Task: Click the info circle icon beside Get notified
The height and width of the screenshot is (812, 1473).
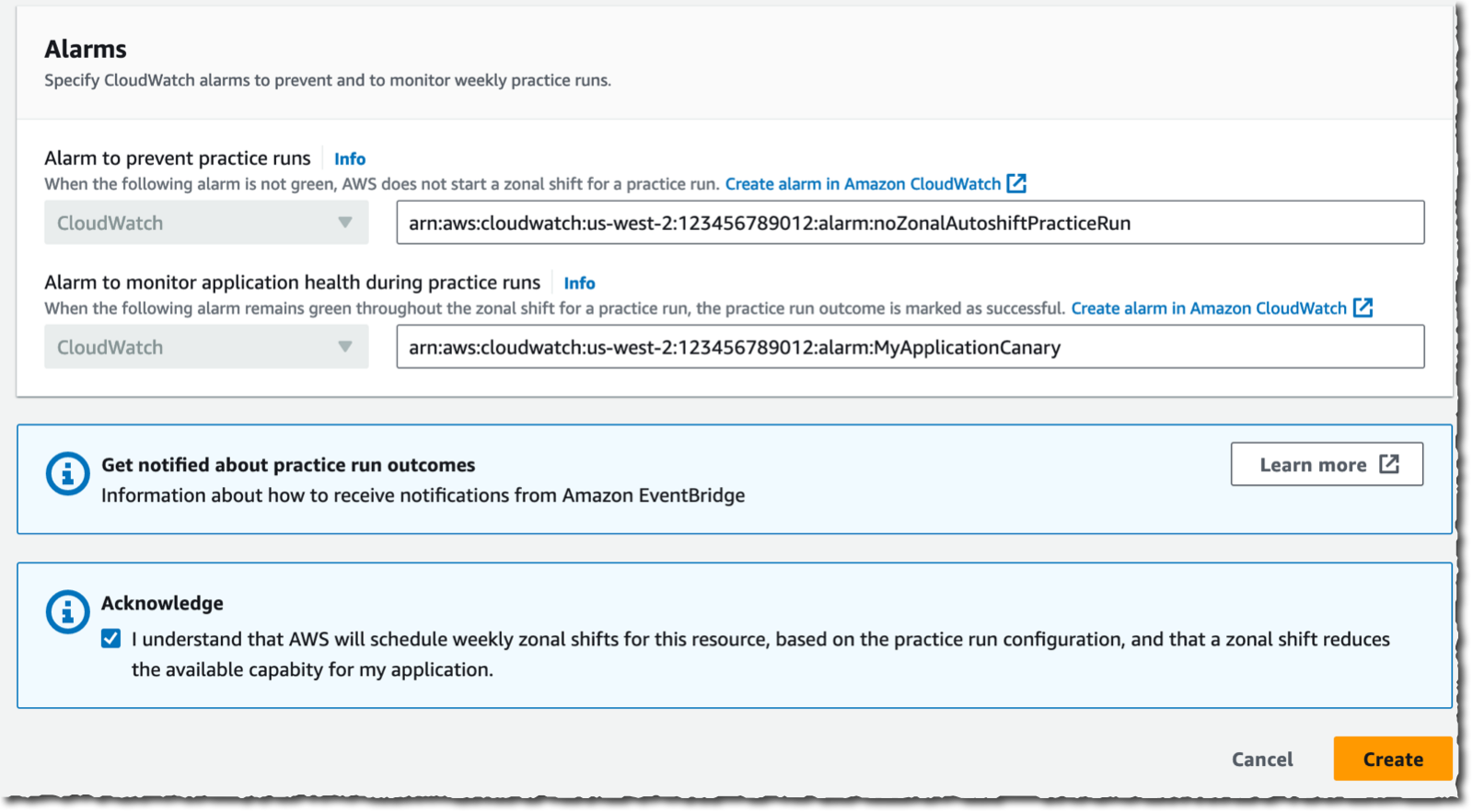Action: 67,474
